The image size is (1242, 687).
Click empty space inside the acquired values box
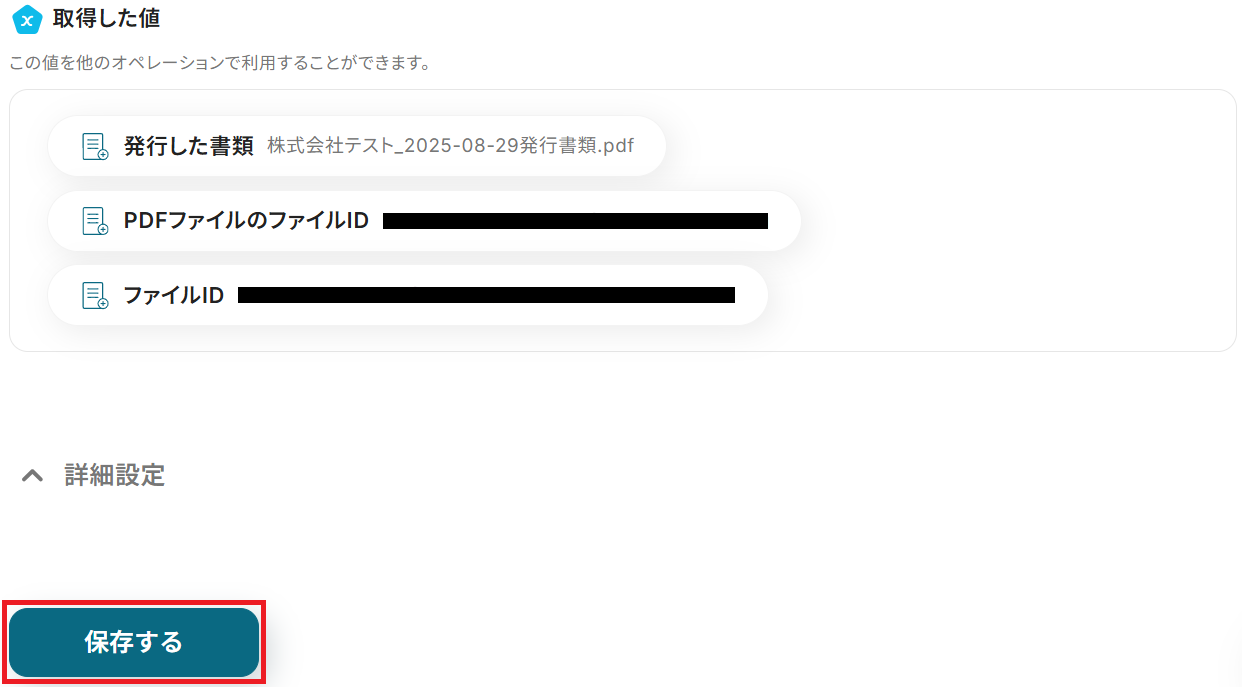point(1000,220)
